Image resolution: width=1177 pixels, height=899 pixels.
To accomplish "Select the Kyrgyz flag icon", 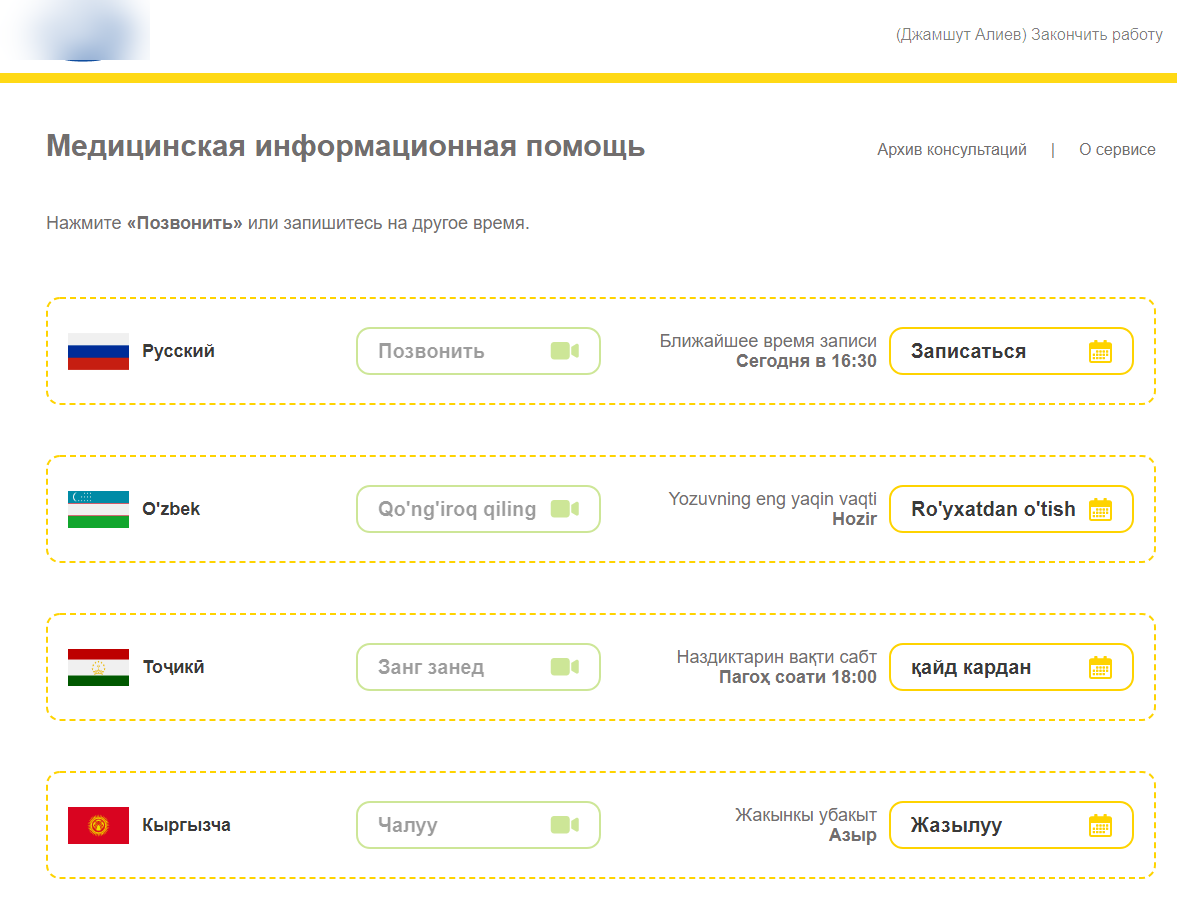I will (x=97, y=825).
